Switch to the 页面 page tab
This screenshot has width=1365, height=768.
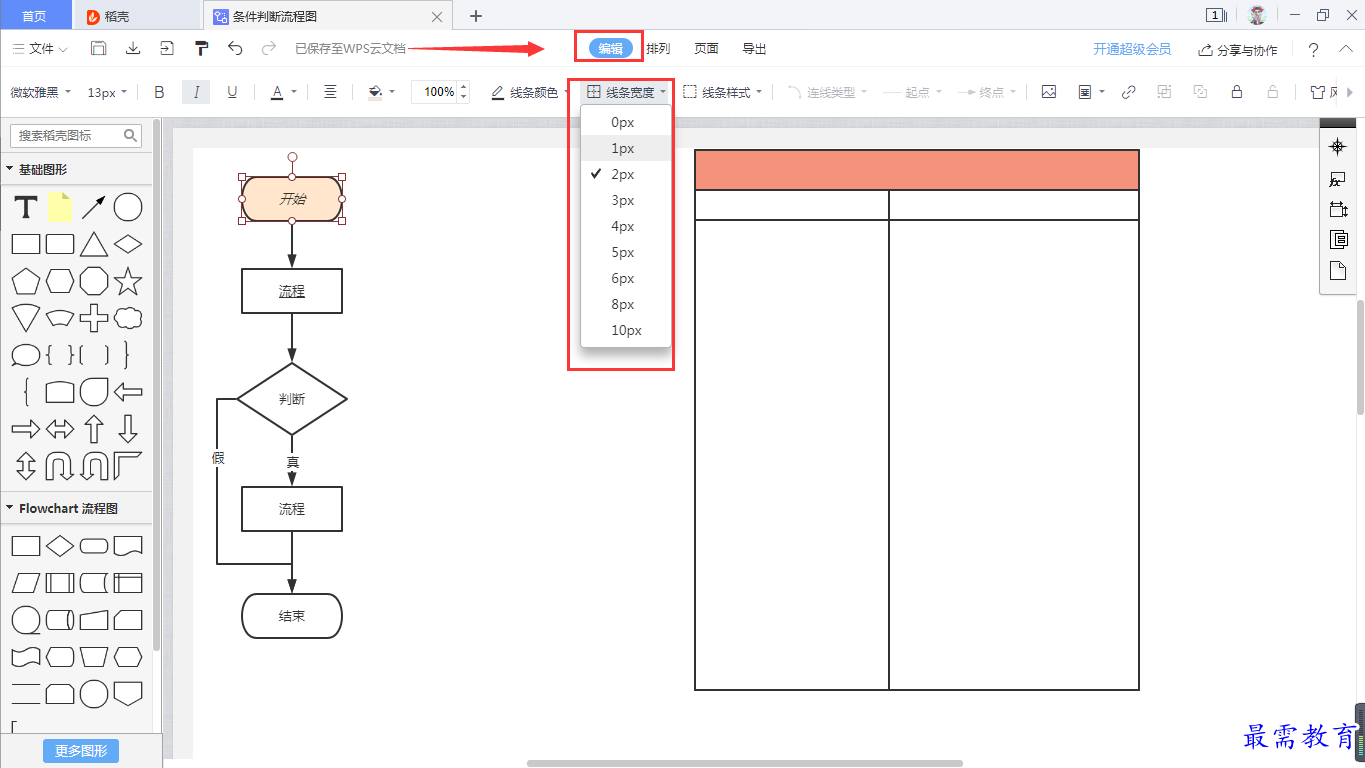[706, 49]
